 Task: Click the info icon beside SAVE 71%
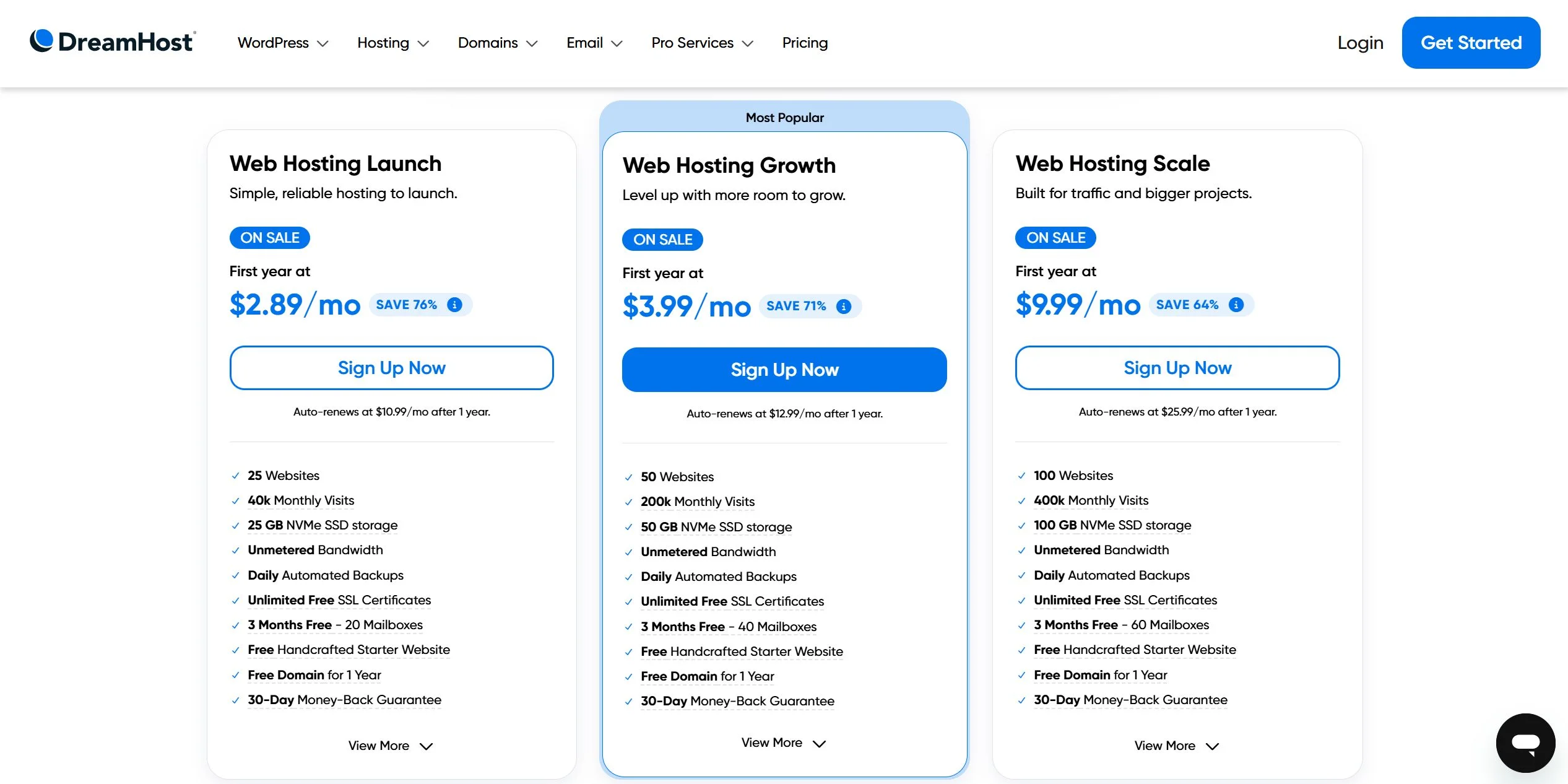(844, 306)
